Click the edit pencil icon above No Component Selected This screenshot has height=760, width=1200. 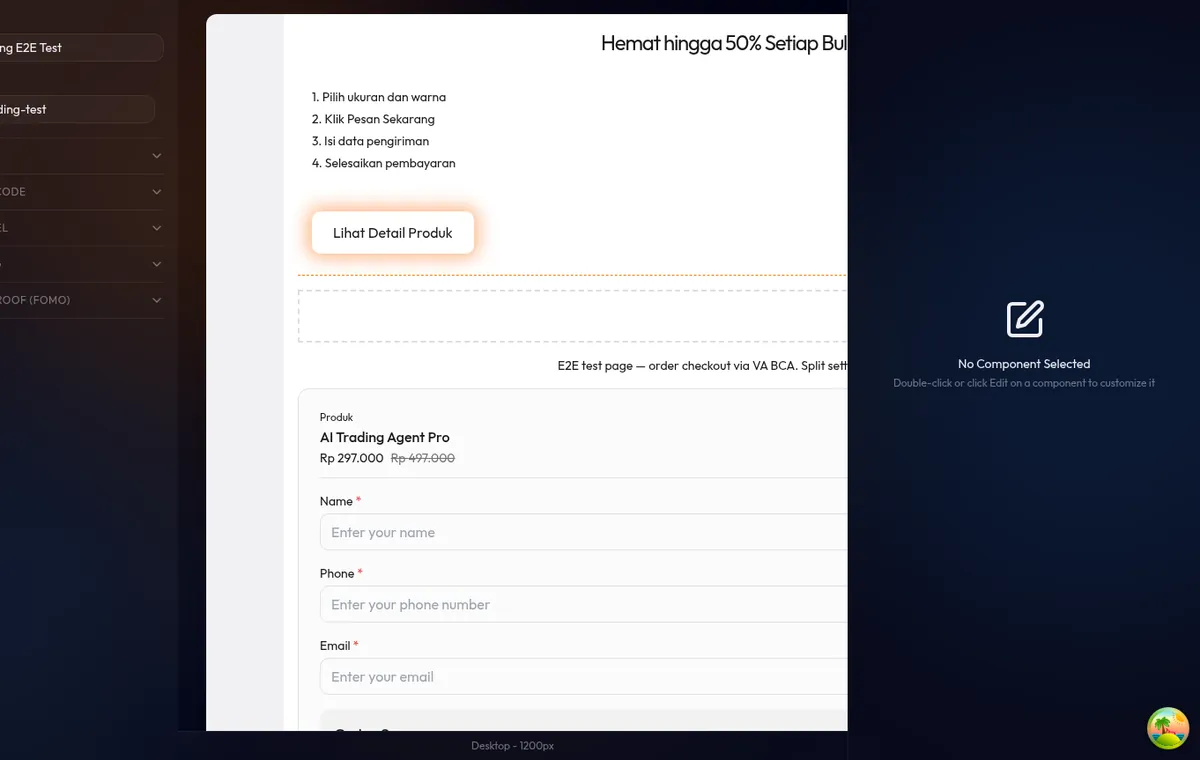tap(1024, 319)
